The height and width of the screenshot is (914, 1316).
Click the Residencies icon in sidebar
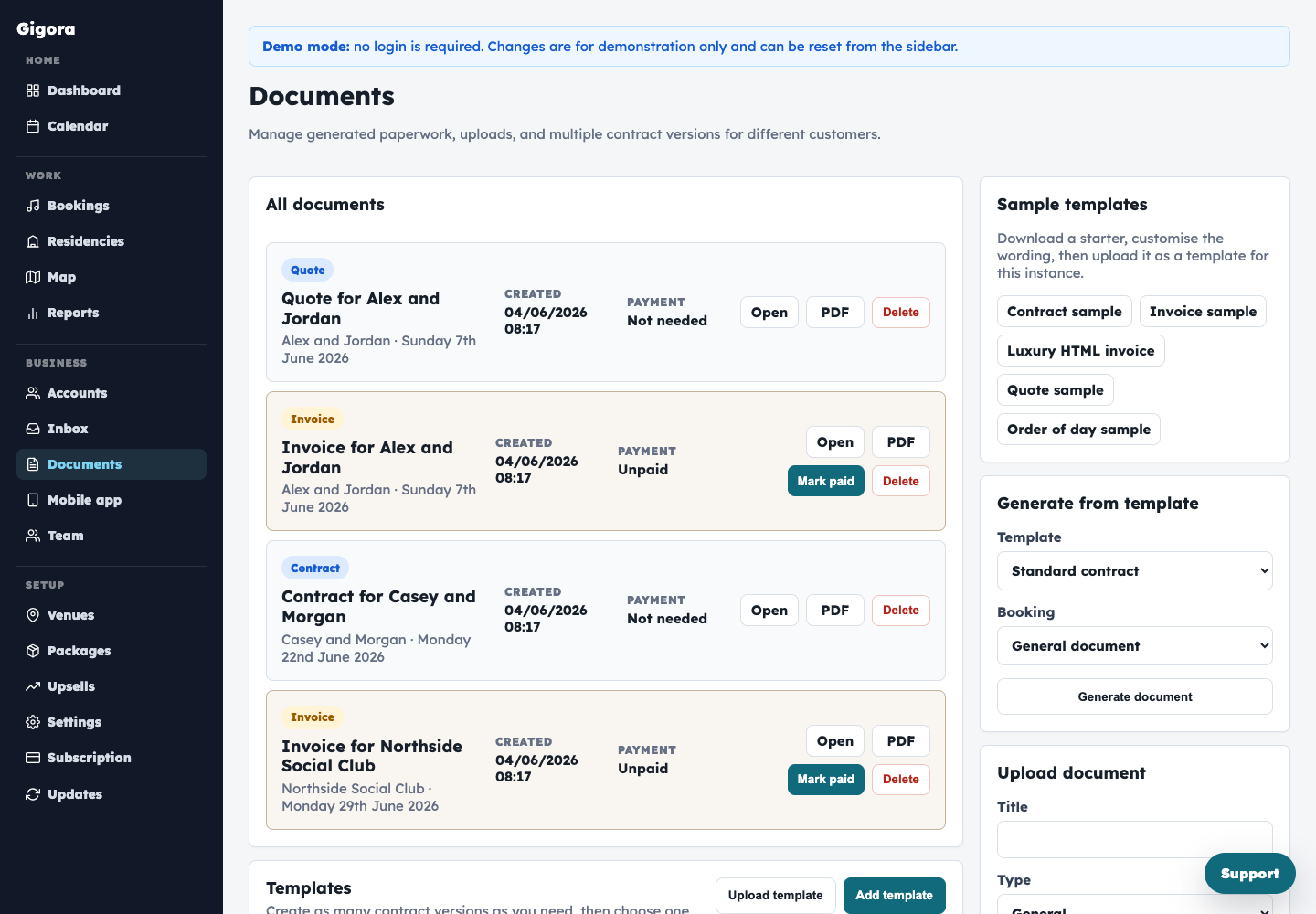(33, 241)
